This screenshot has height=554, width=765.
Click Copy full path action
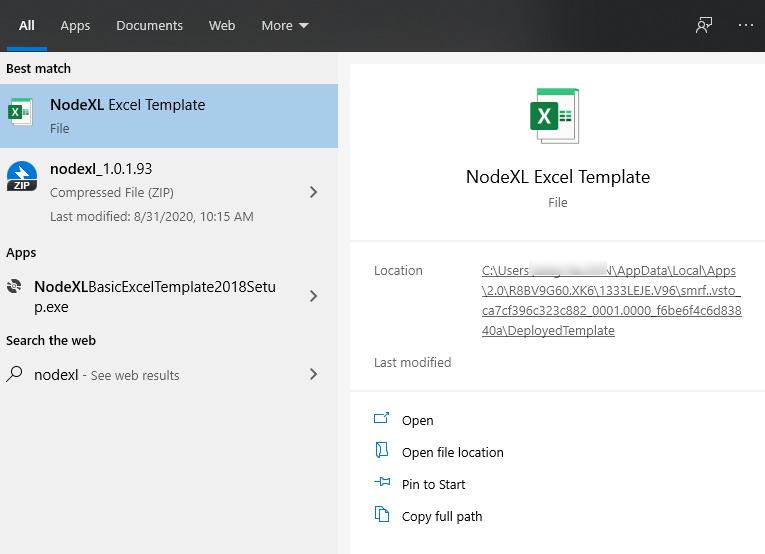[442, 516]
